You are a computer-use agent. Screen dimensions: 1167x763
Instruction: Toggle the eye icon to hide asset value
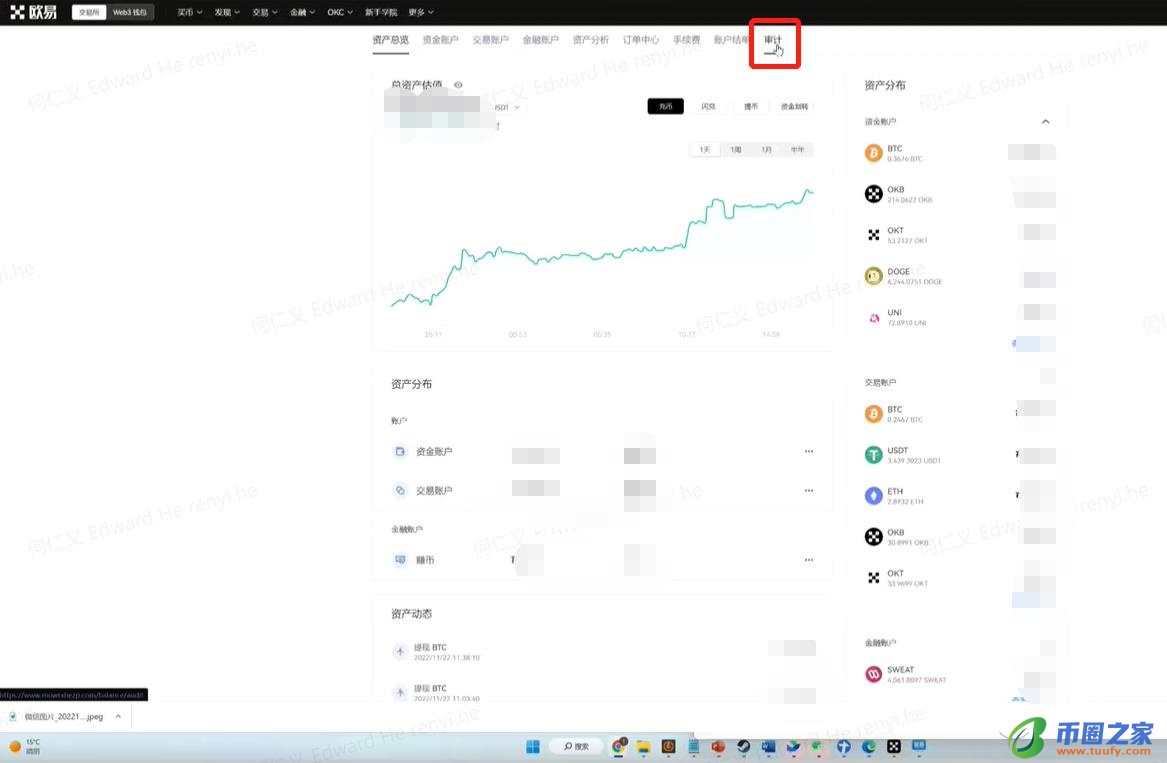coord(459,86)
